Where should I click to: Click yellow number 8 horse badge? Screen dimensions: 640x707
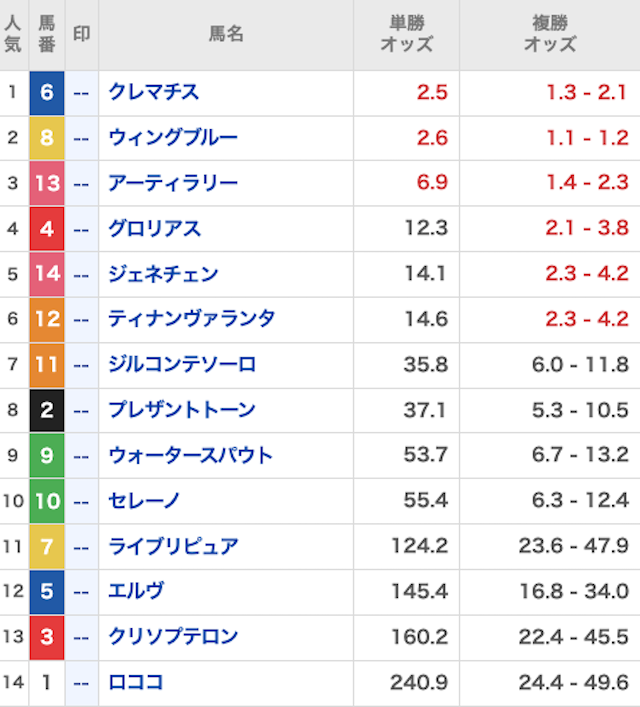[47, 138]
